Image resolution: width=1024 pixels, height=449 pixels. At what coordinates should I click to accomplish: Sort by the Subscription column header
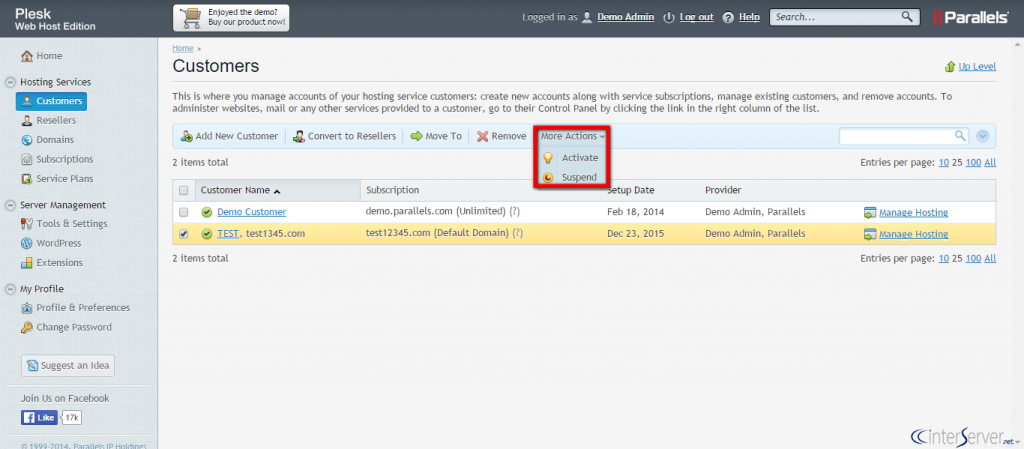point(392,191)
